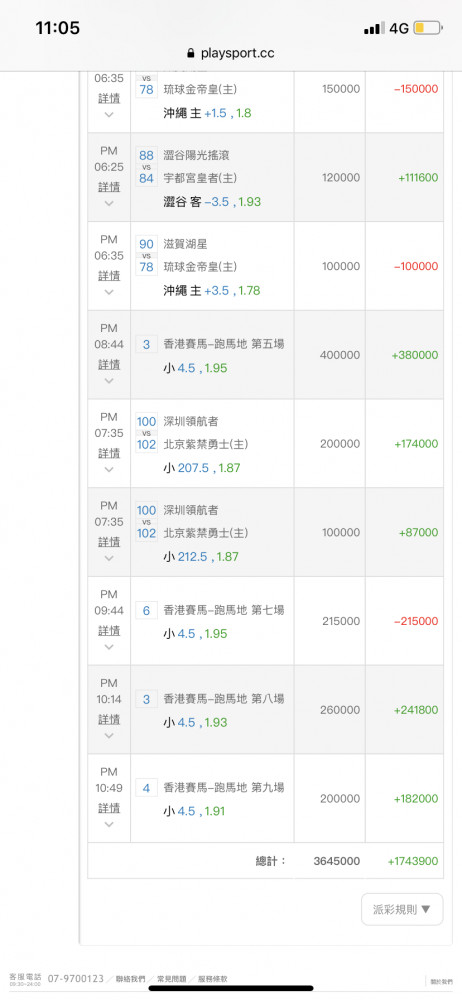Tap the battery icon in status bar

(428, 28)
